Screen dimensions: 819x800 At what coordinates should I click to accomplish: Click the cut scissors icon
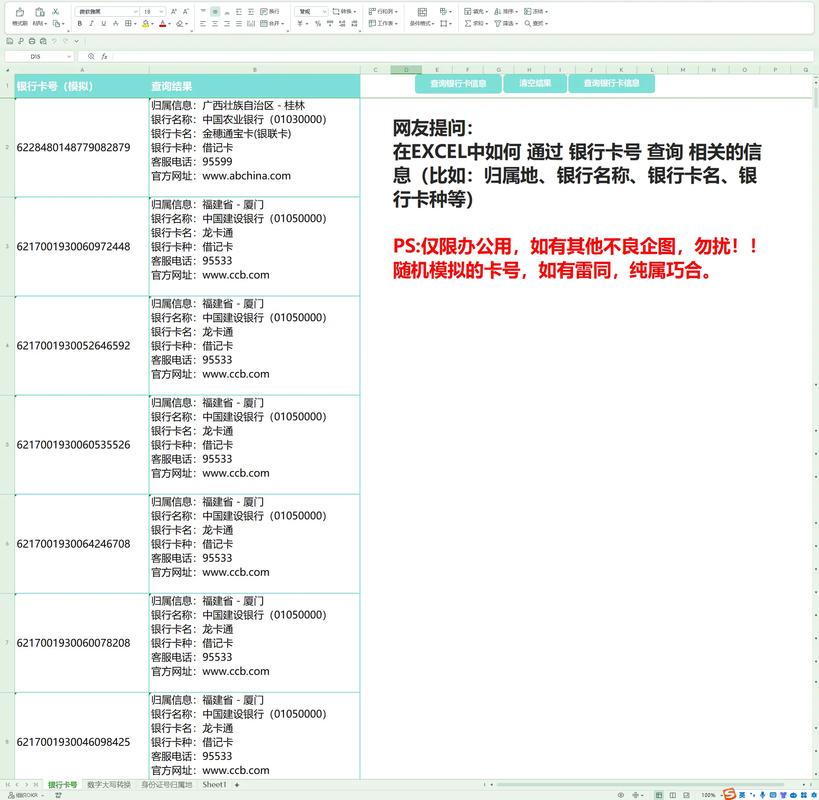click(x=56, y=12)
